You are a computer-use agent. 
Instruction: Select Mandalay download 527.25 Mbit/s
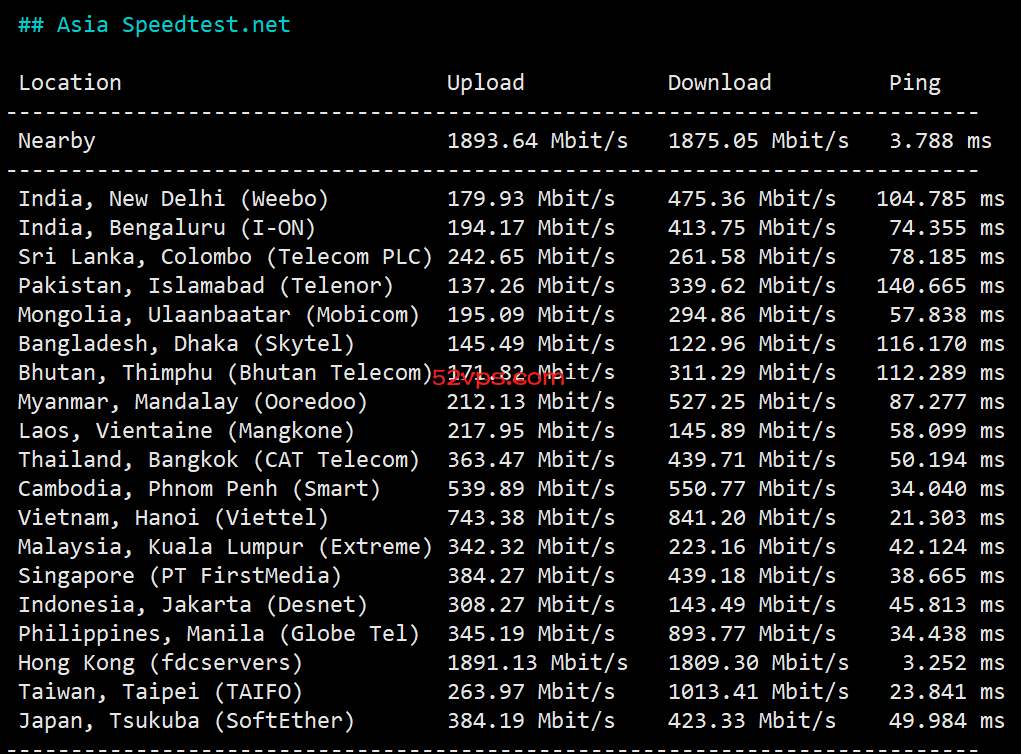tap(752, 402)
